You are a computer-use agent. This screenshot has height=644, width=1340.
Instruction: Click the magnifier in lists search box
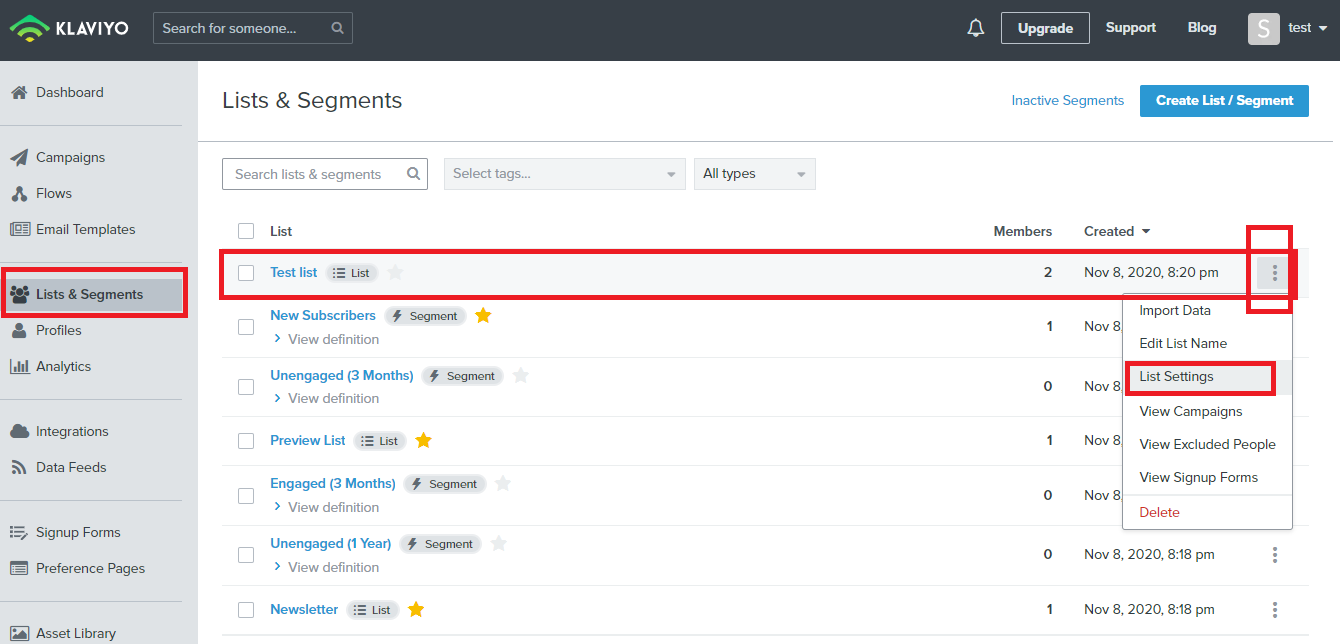coord(414,173)
